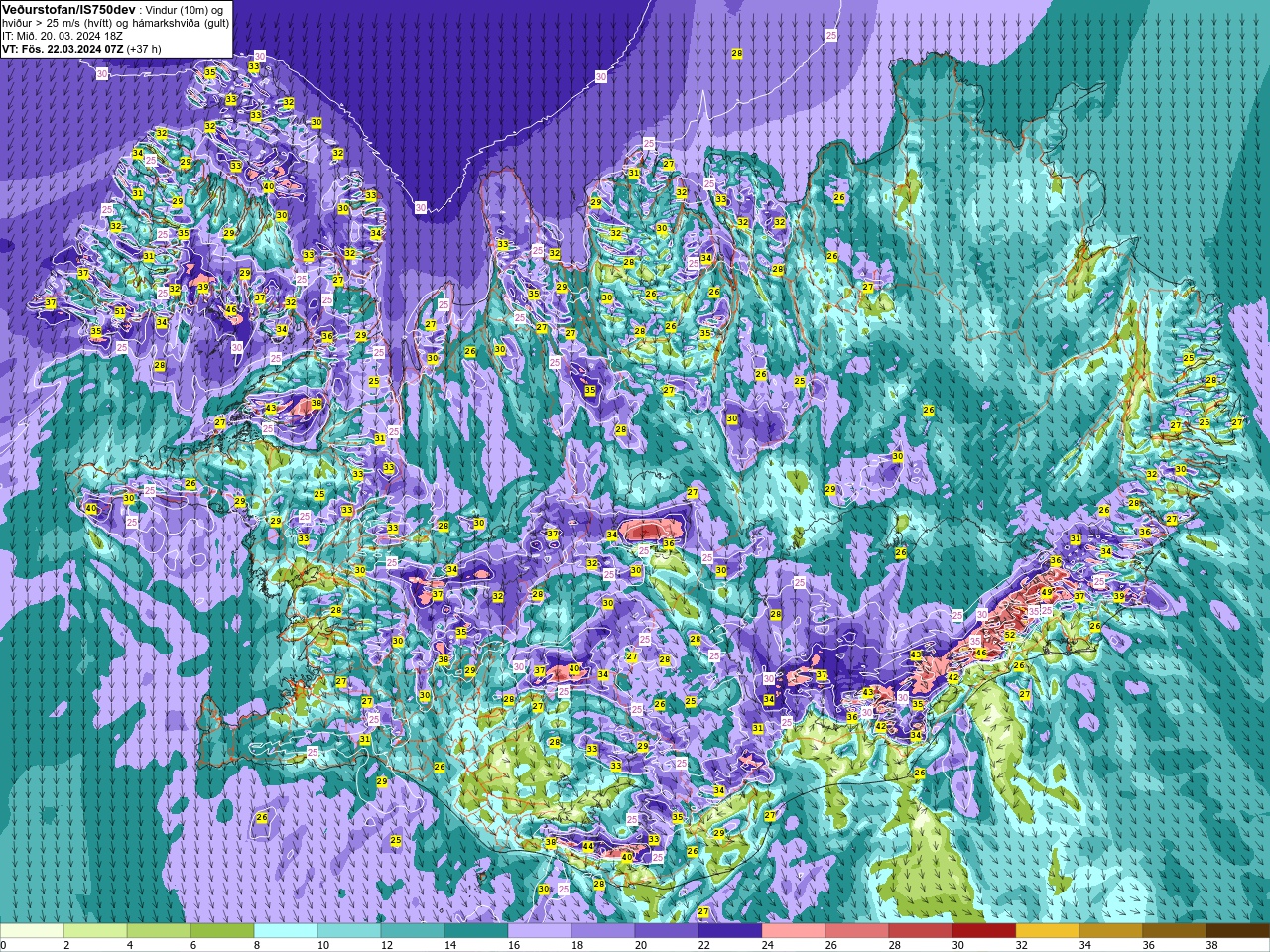Click the Veðurstofan/IS750dev title text
This screenshot has width=1270, height=952.
[x=69, y=9]
